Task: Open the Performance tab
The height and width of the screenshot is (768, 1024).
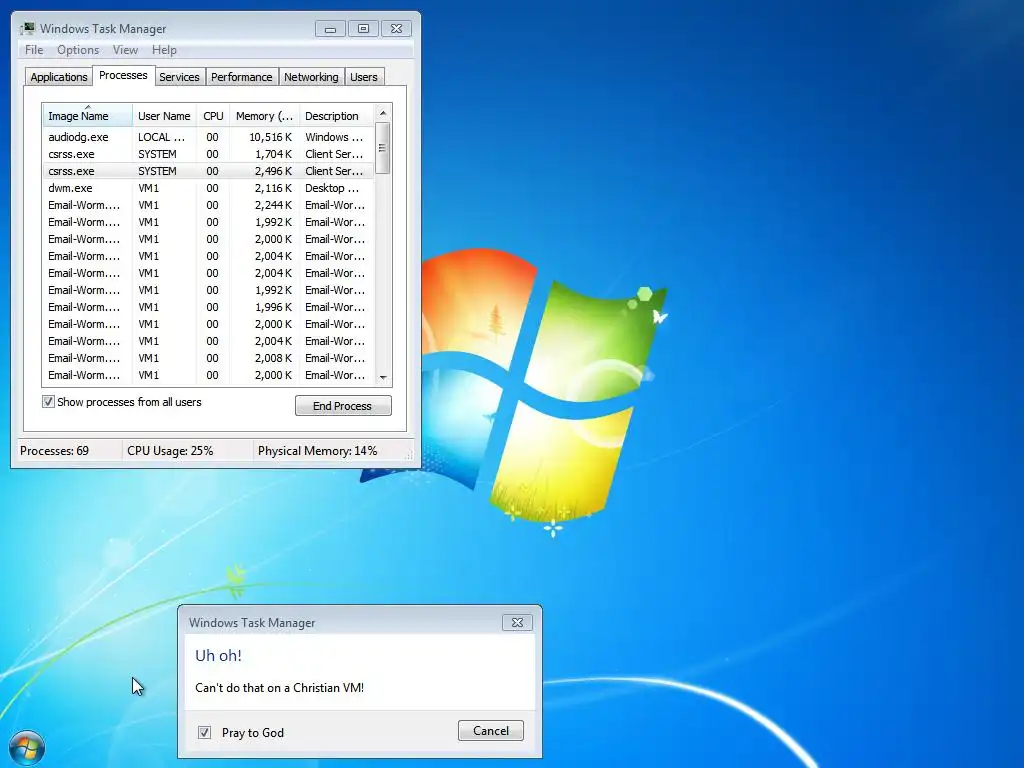Action: point(242,77)
